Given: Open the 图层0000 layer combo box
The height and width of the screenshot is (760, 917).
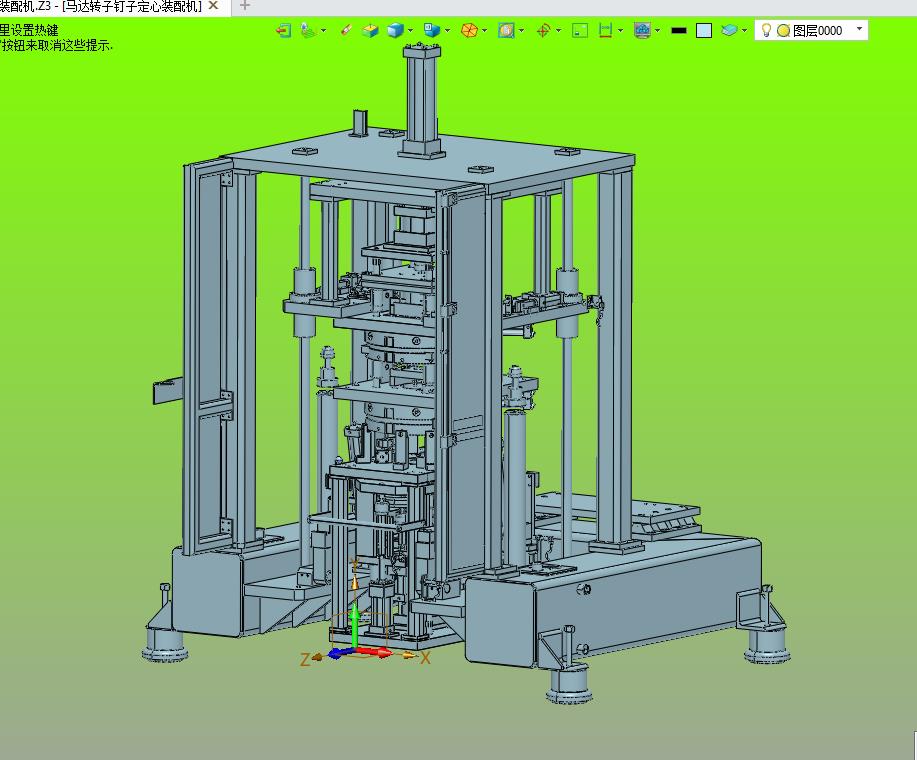Looking at the screenshot, I should pyautogui.click(x=811, y=30).
